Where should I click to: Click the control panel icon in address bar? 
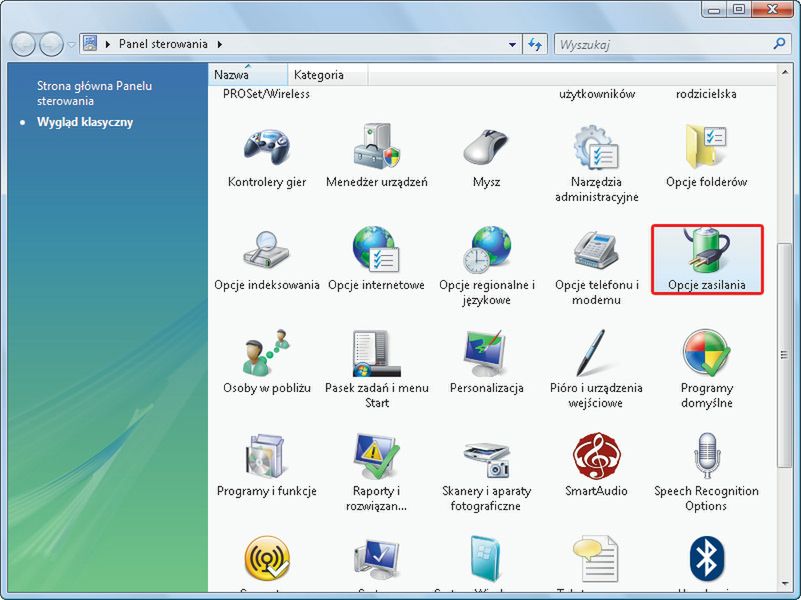pyautogui.click(x=90, y=43)
